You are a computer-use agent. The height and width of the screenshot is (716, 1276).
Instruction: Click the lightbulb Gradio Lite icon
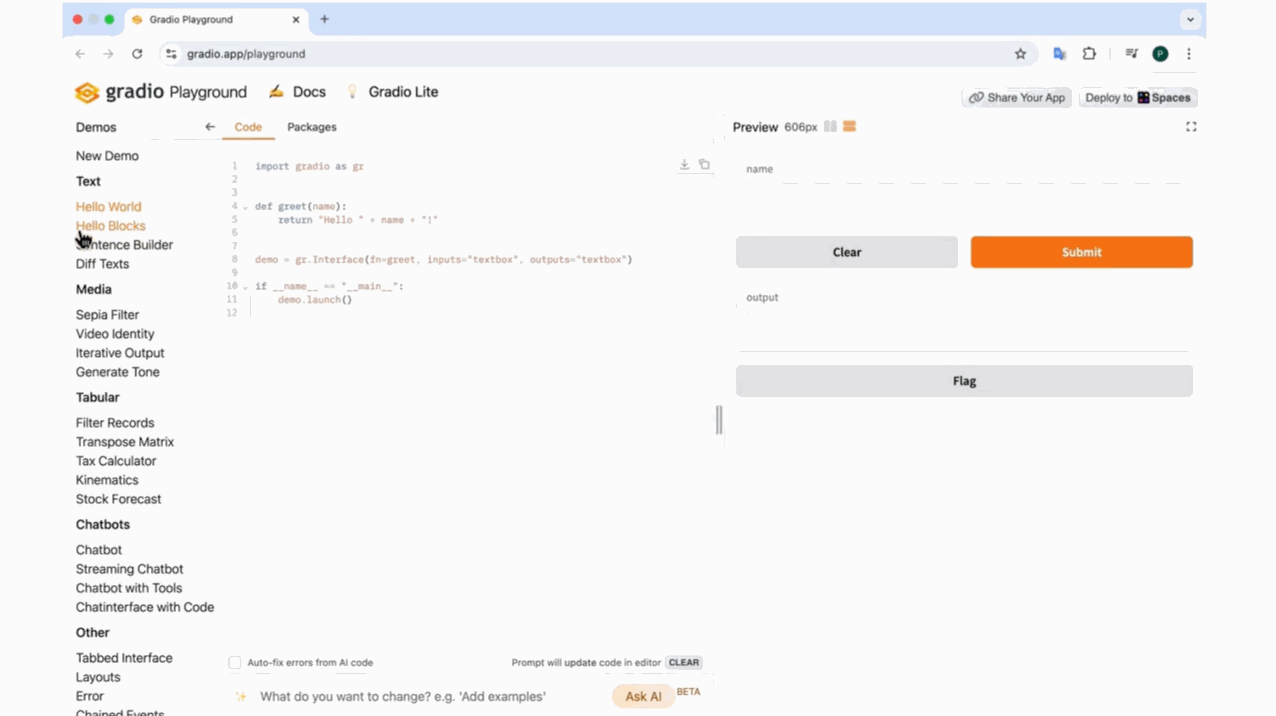pos(352,92)
